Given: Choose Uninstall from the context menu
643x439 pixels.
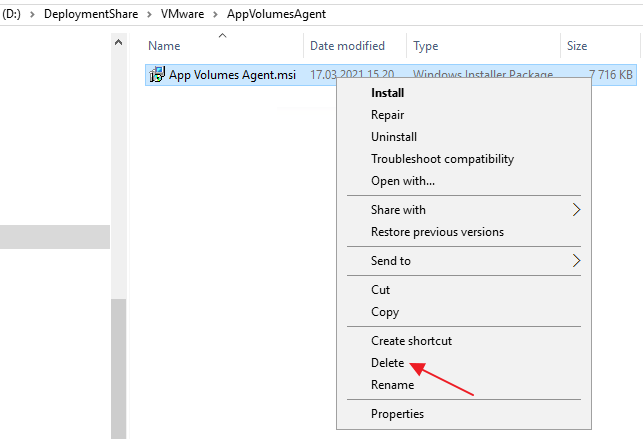Looking at the screenshot, I should point(394,137).
